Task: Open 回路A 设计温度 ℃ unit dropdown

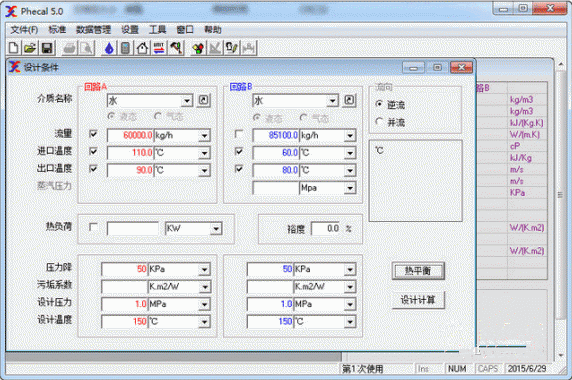Action: pyautogui.click(x=204, y=322)
